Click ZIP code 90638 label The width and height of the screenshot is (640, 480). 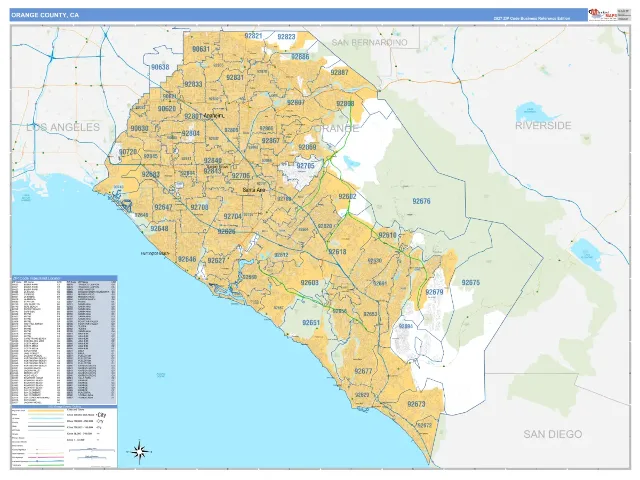160,67
